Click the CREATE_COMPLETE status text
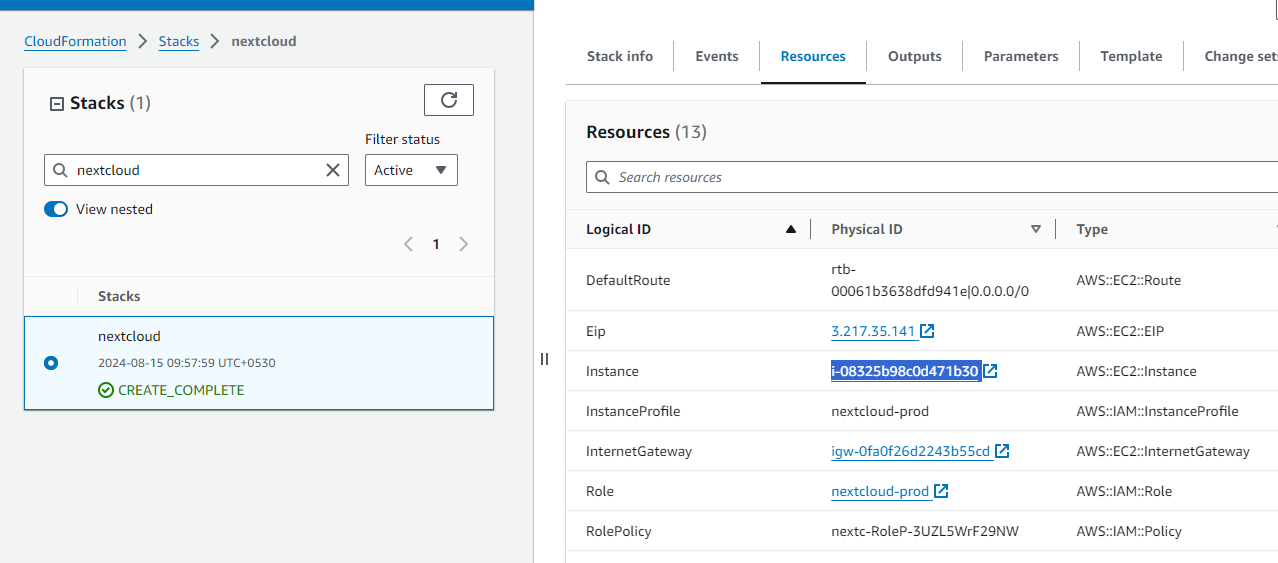The height and width of the screenshot is (563, 1278). pos(181,390)
